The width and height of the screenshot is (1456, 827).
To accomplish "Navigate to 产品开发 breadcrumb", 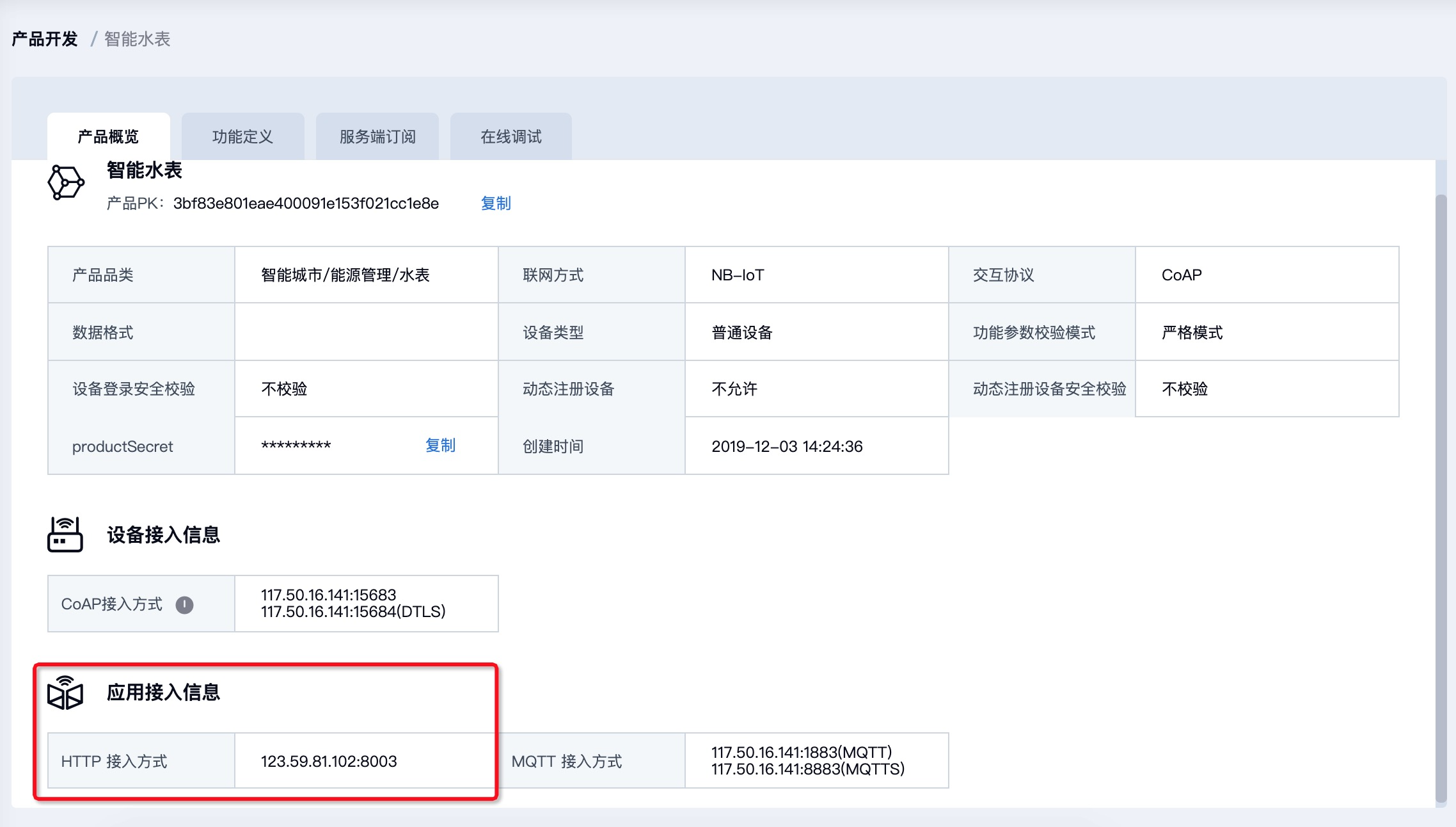I will coord(45,39).
